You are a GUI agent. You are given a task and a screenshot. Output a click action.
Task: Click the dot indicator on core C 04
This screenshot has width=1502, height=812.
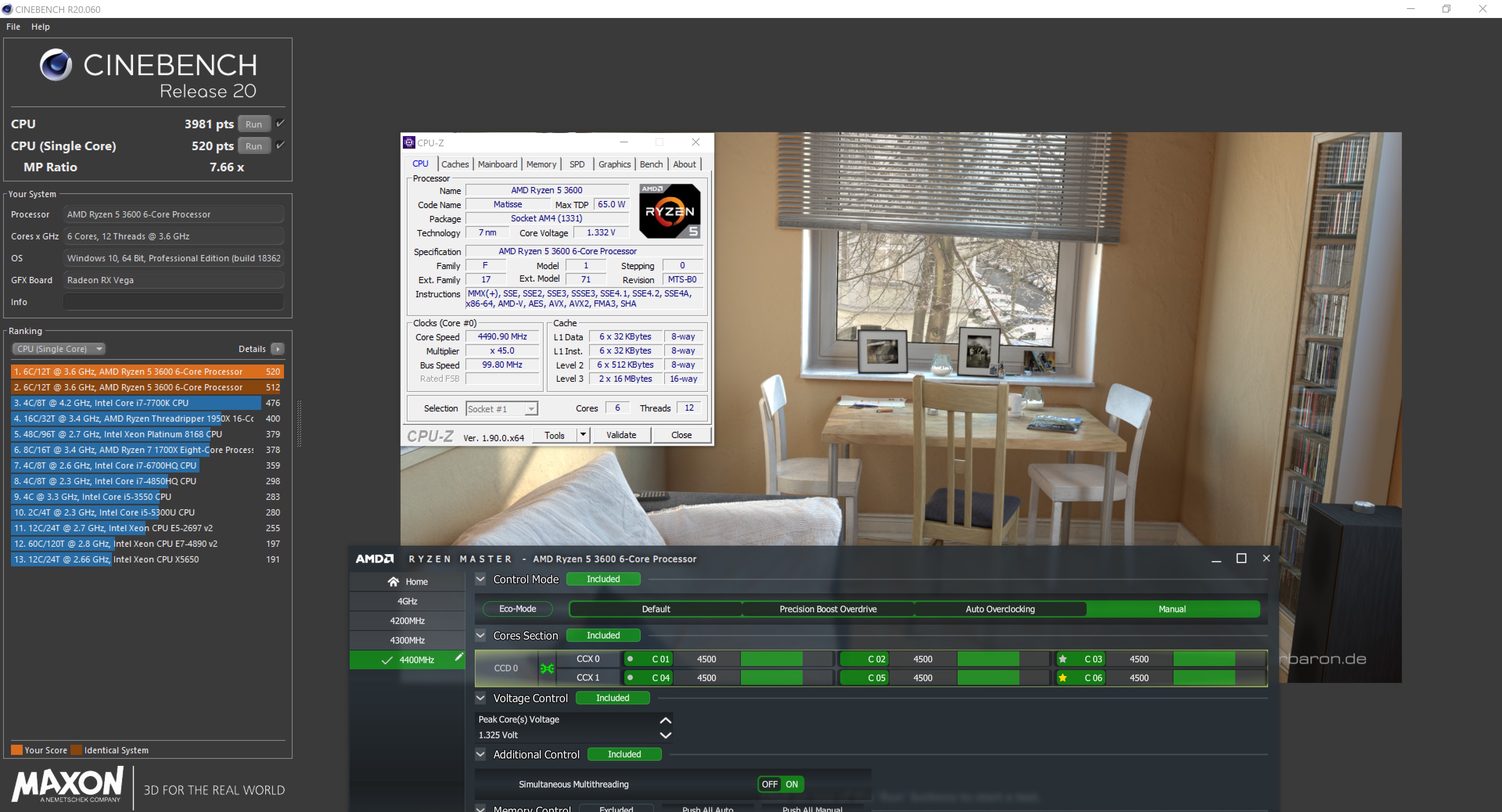pyautogui.click(x=630, y=678)
